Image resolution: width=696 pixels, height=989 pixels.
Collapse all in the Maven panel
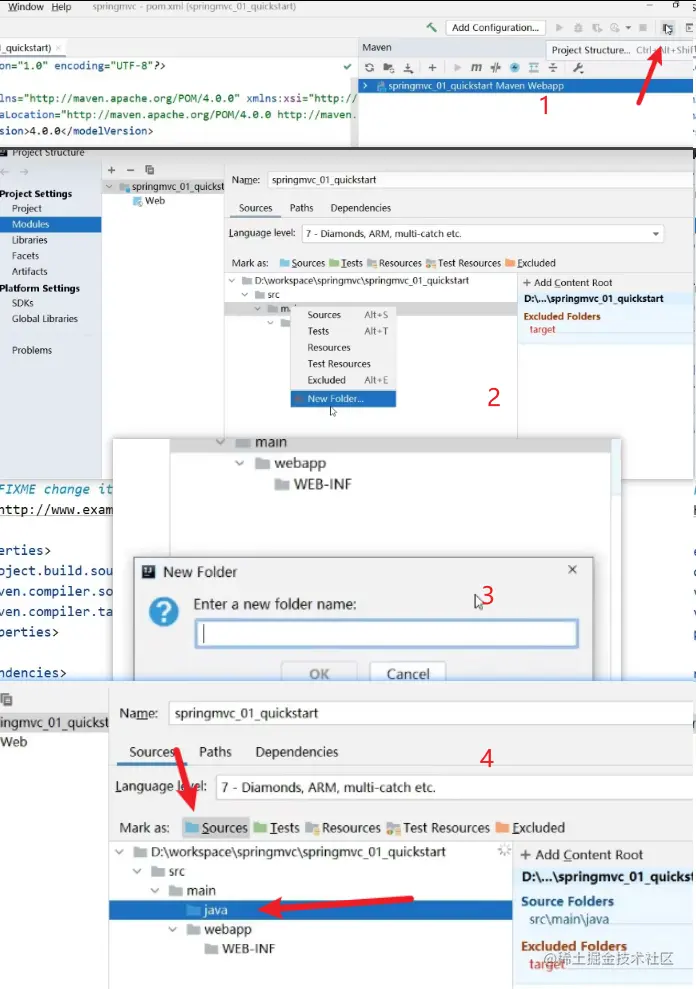point(553,67)
